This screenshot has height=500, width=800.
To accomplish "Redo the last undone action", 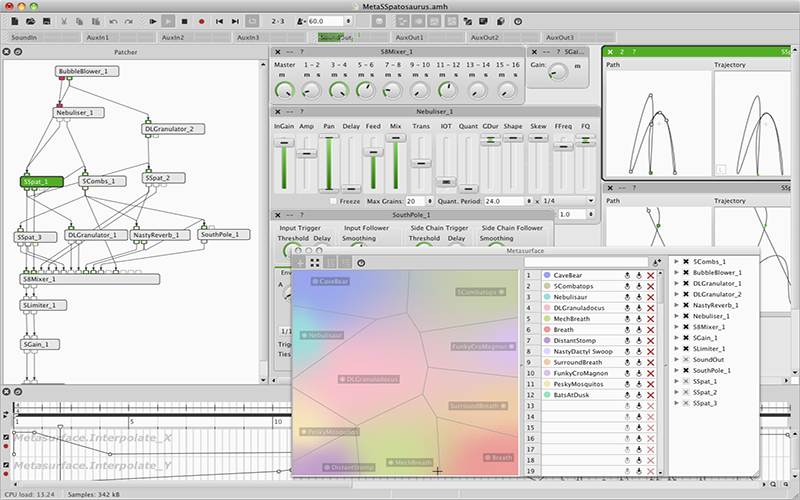I will 129,21.
